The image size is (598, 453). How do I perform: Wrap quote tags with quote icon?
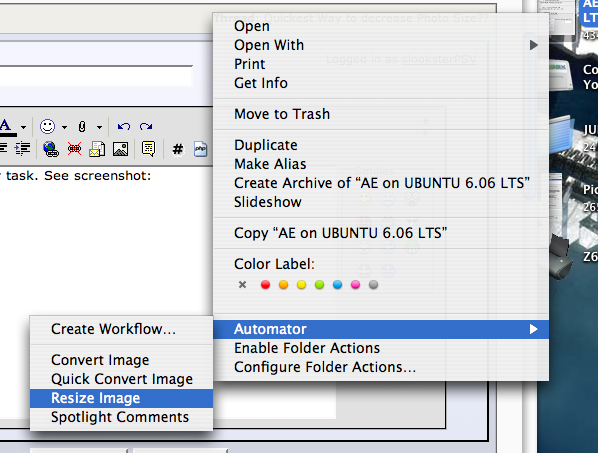148,149
